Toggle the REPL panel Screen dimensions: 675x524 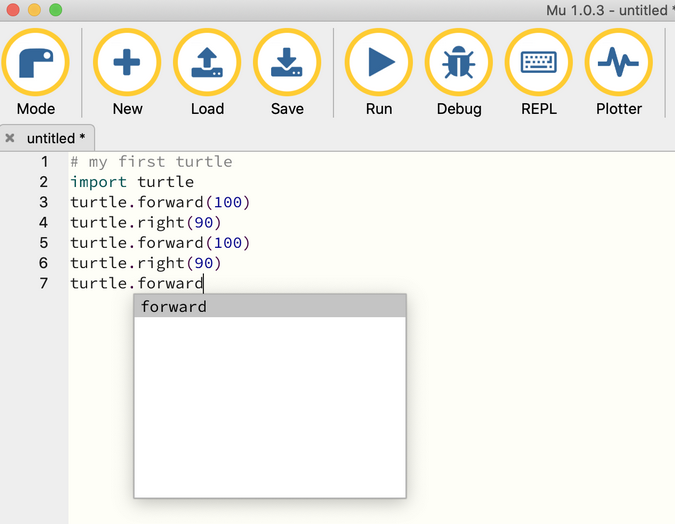[539, 62]
